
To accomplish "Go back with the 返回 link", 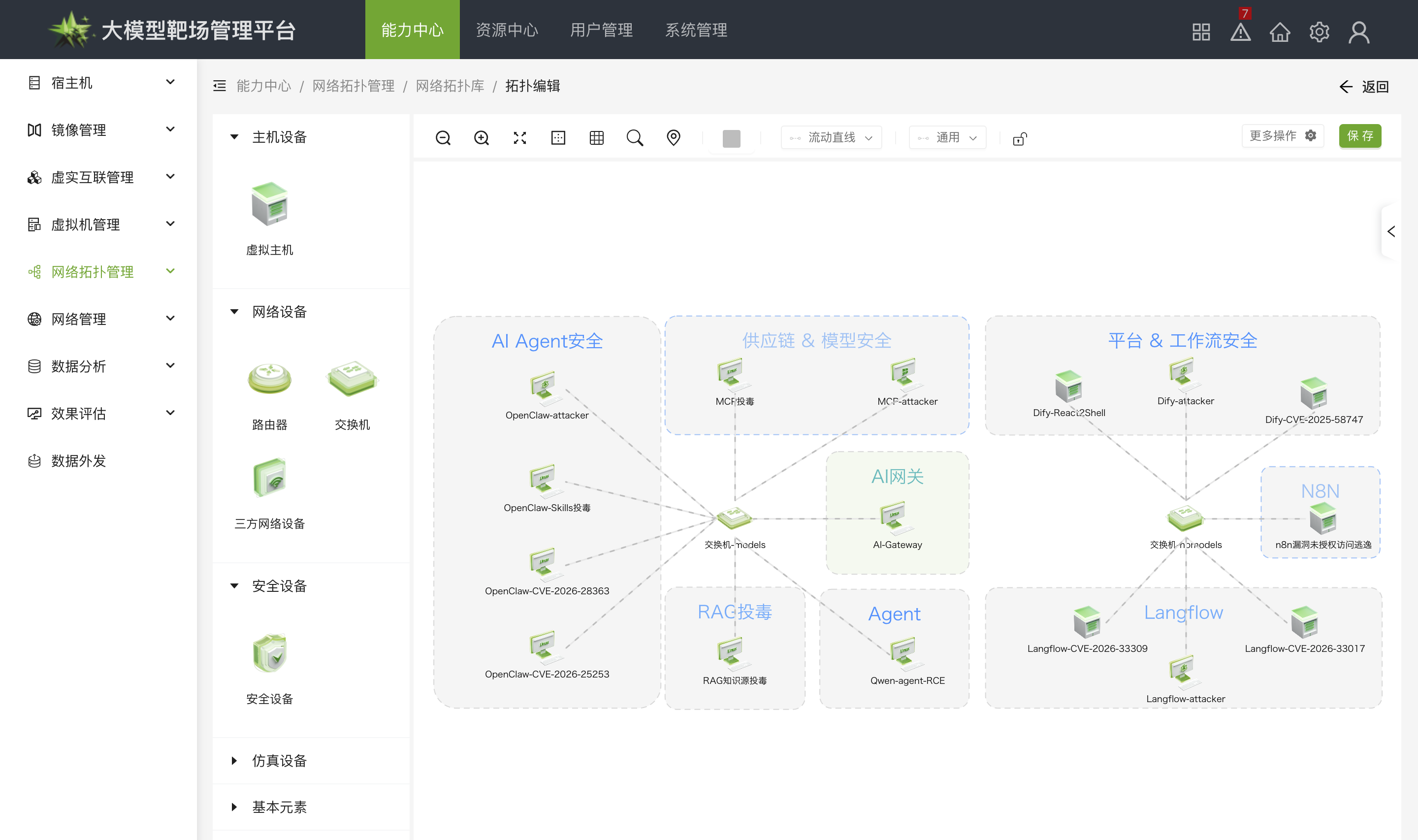I will click(x=1364, y=87).
